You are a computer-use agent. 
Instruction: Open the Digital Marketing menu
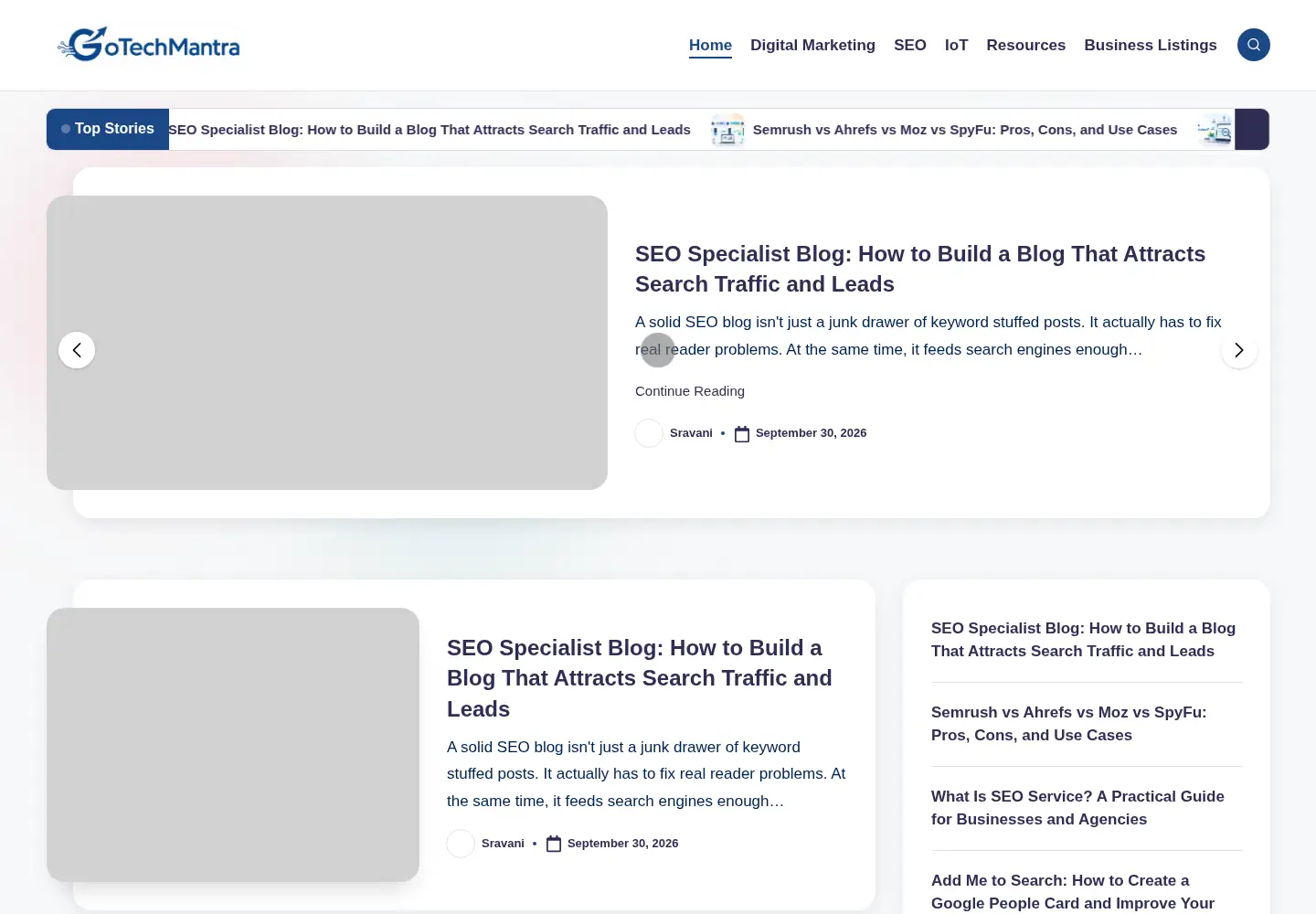(x=812, y=45)
